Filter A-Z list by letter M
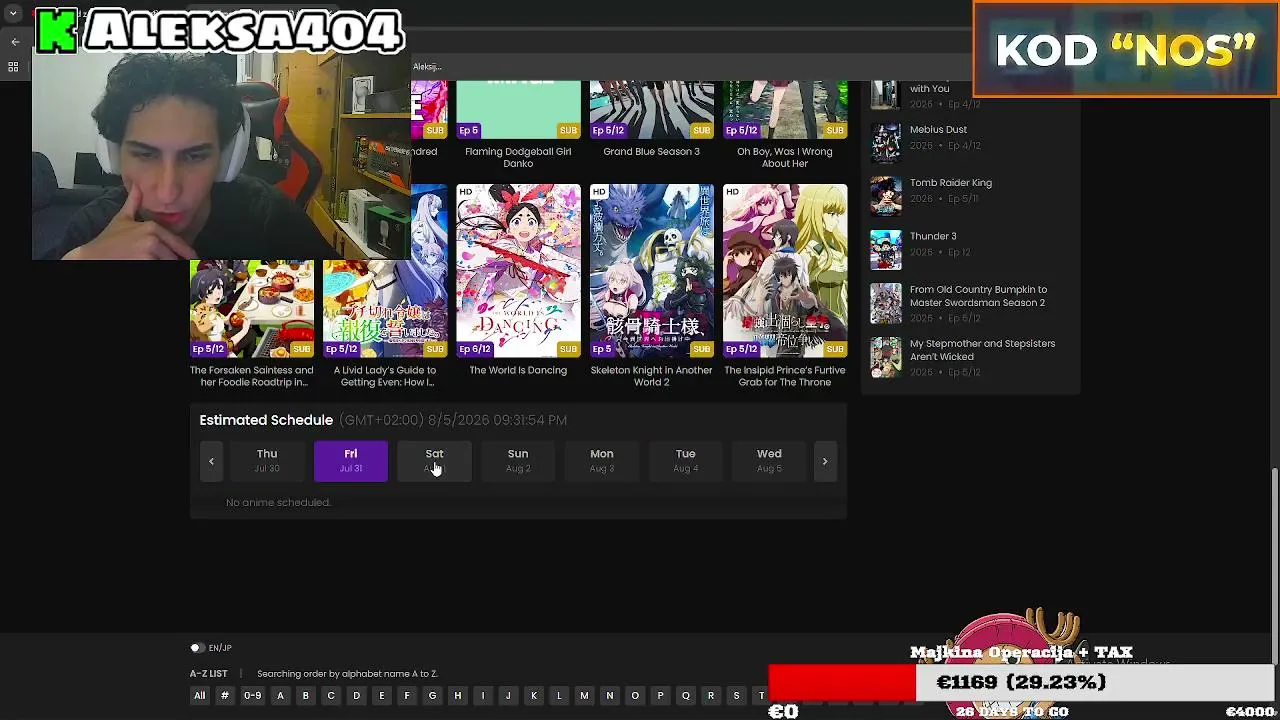Image resolution: width=1280 pixels, height=720 pixels. [x=584, y=696]
